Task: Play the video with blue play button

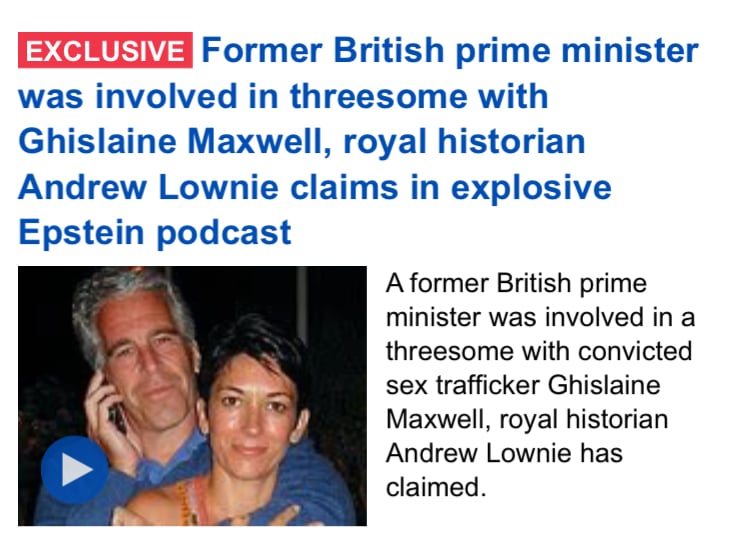Action: (75, 469)
